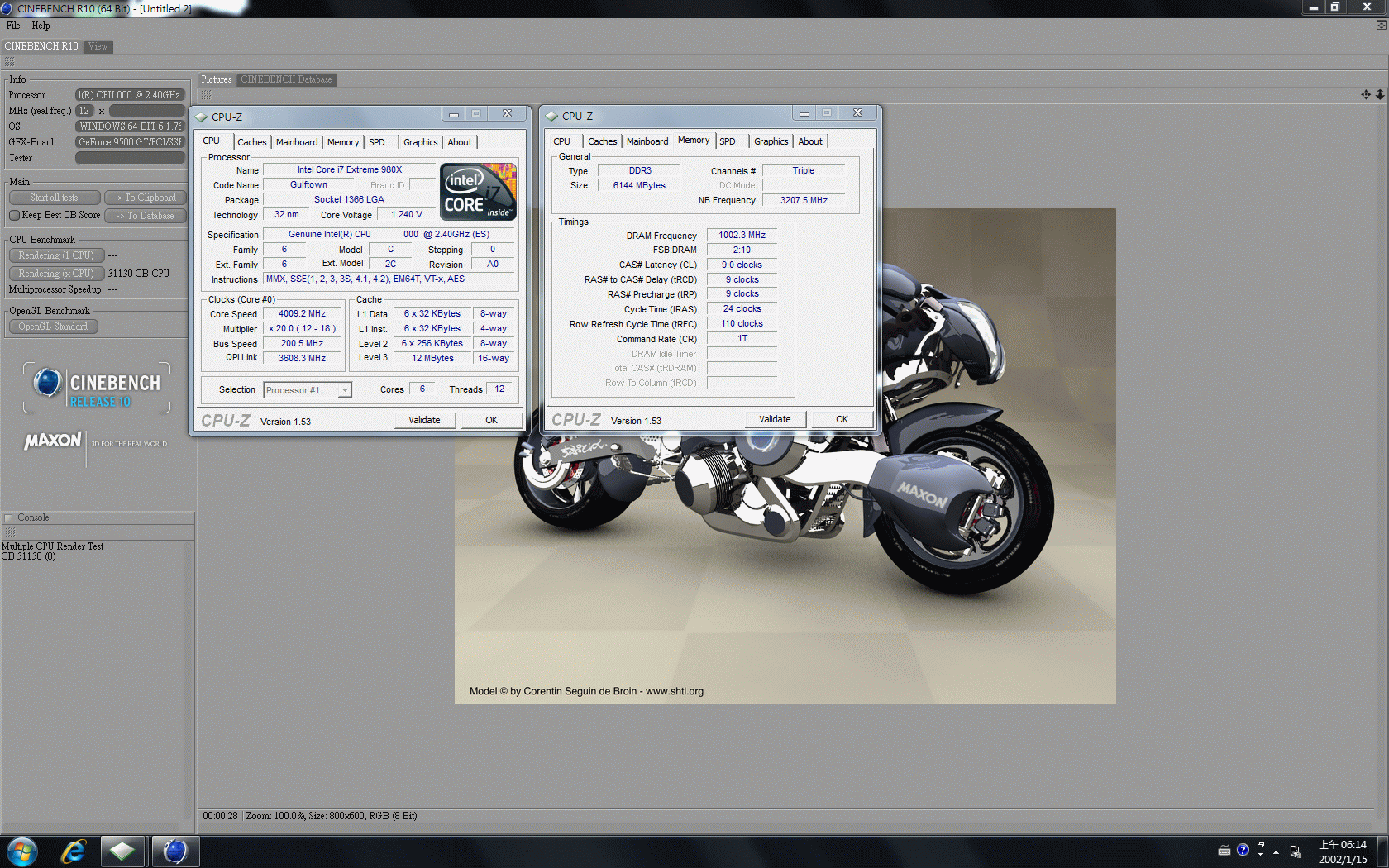The width and height of the screenshot is (1389, 868).
Task: Switch to CINEBENCH taskbar icon
Action: (x=175, y=851)
